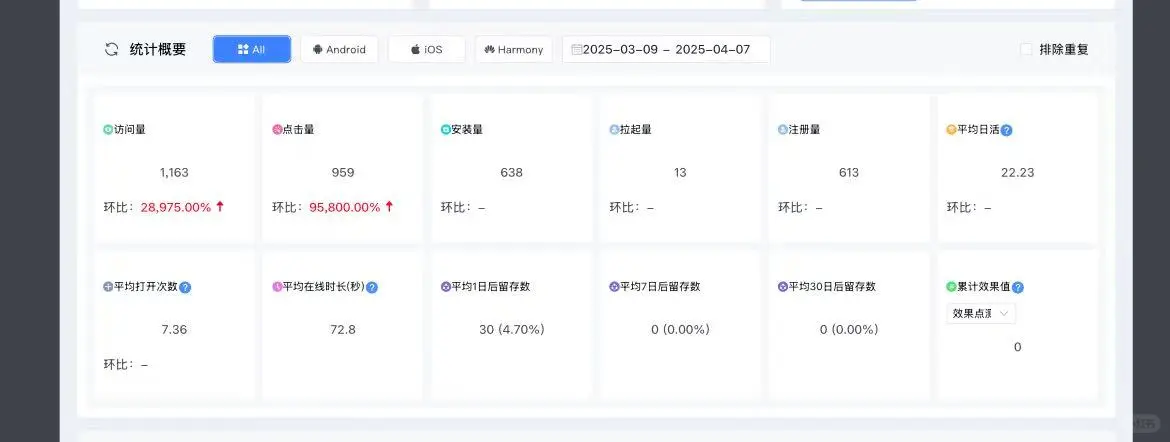This screenshot has height=442, width=1170.
Task: Click the 访问量 value 1,163
Action: point(175,172)
